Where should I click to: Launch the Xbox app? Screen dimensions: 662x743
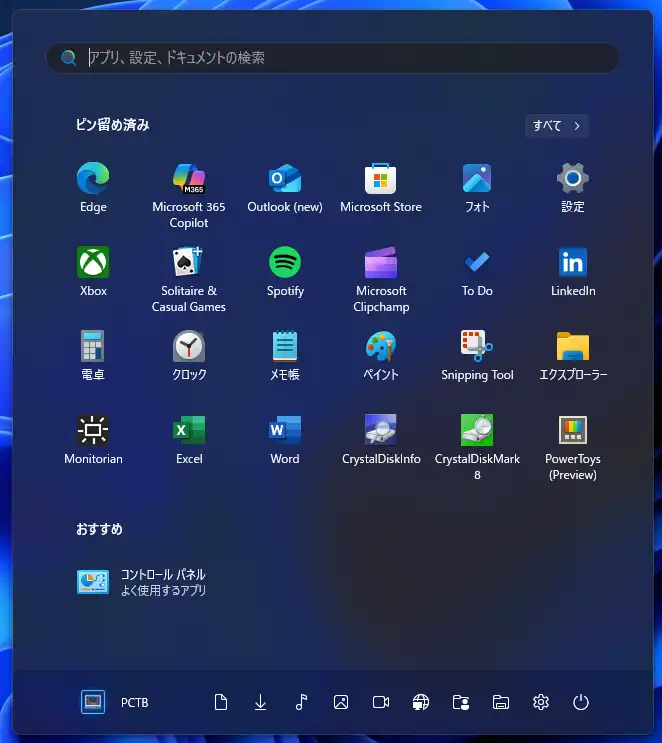point(93,272)
